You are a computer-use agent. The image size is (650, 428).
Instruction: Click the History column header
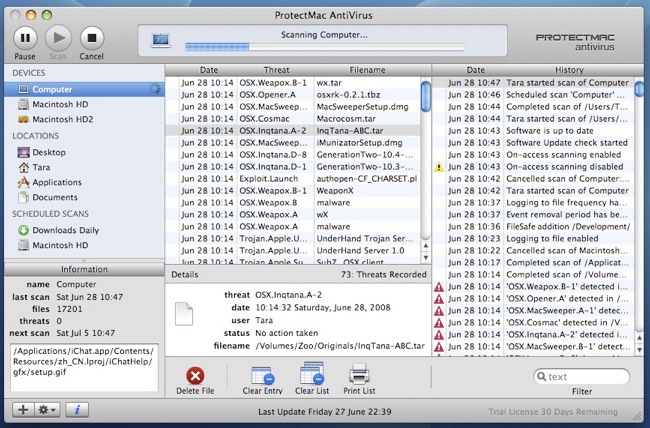570,70
